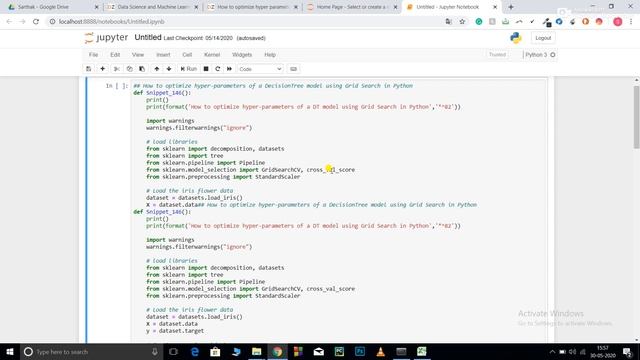Open the File menu

point(93,55)
